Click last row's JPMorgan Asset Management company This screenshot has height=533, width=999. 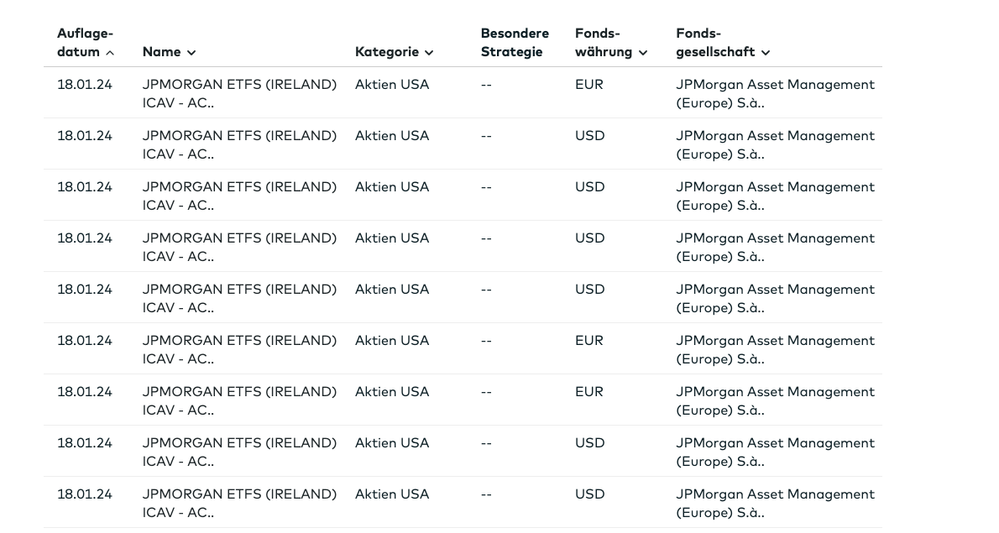click(x=774, y=502)
